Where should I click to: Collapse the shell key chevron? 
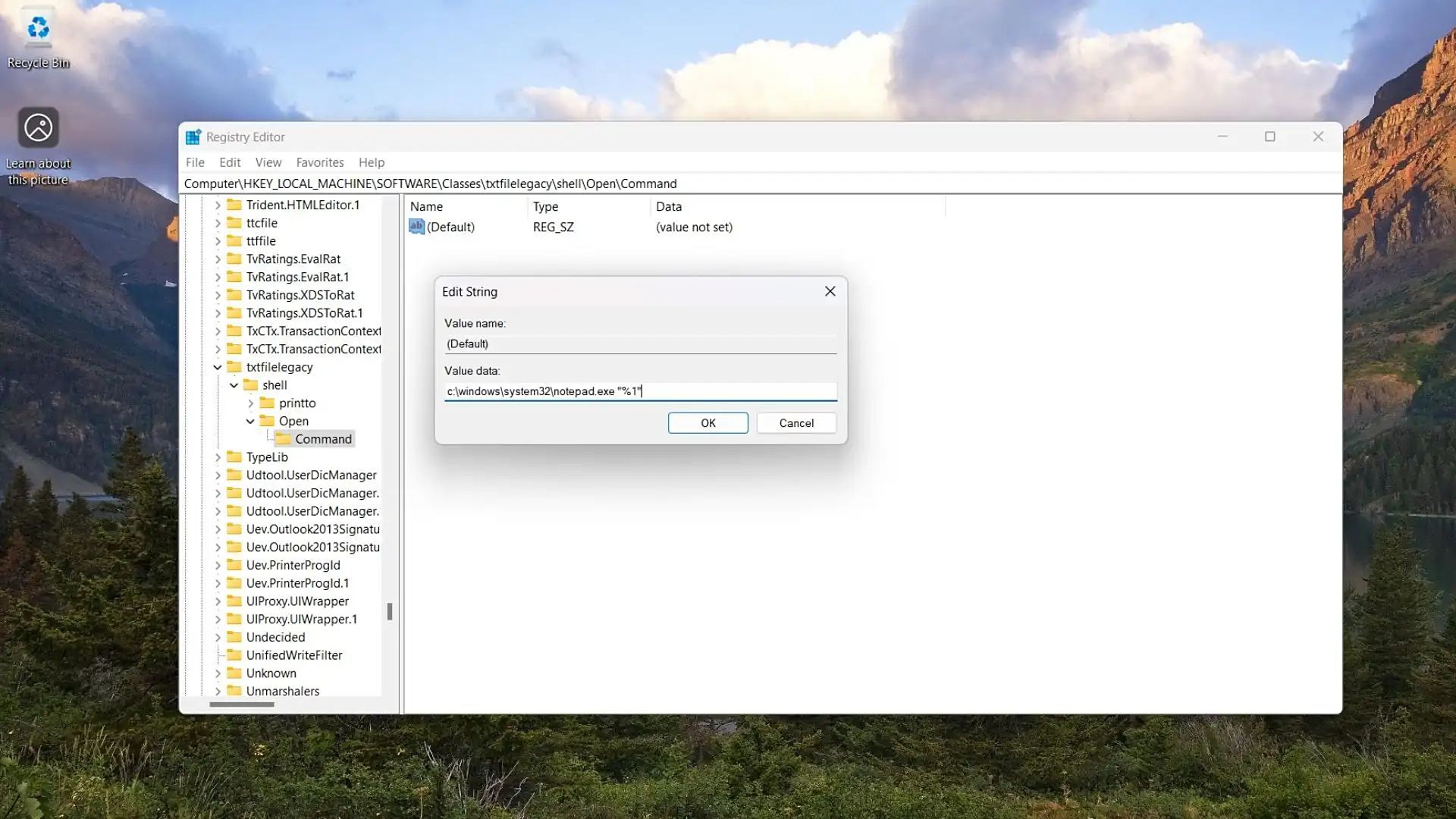(234, 385)
